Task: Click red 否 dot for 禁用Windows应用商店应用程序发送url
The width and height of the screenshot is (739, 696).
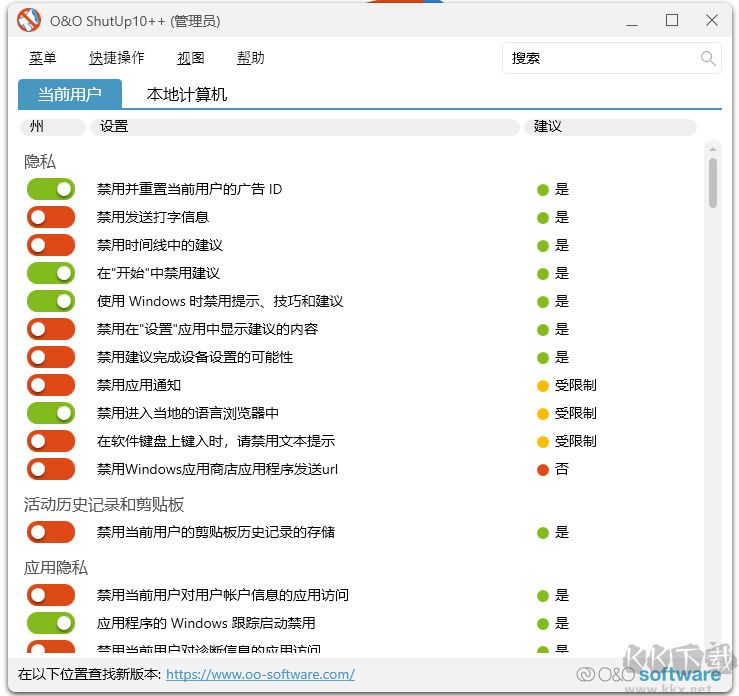Action: (x=542, y=470)
